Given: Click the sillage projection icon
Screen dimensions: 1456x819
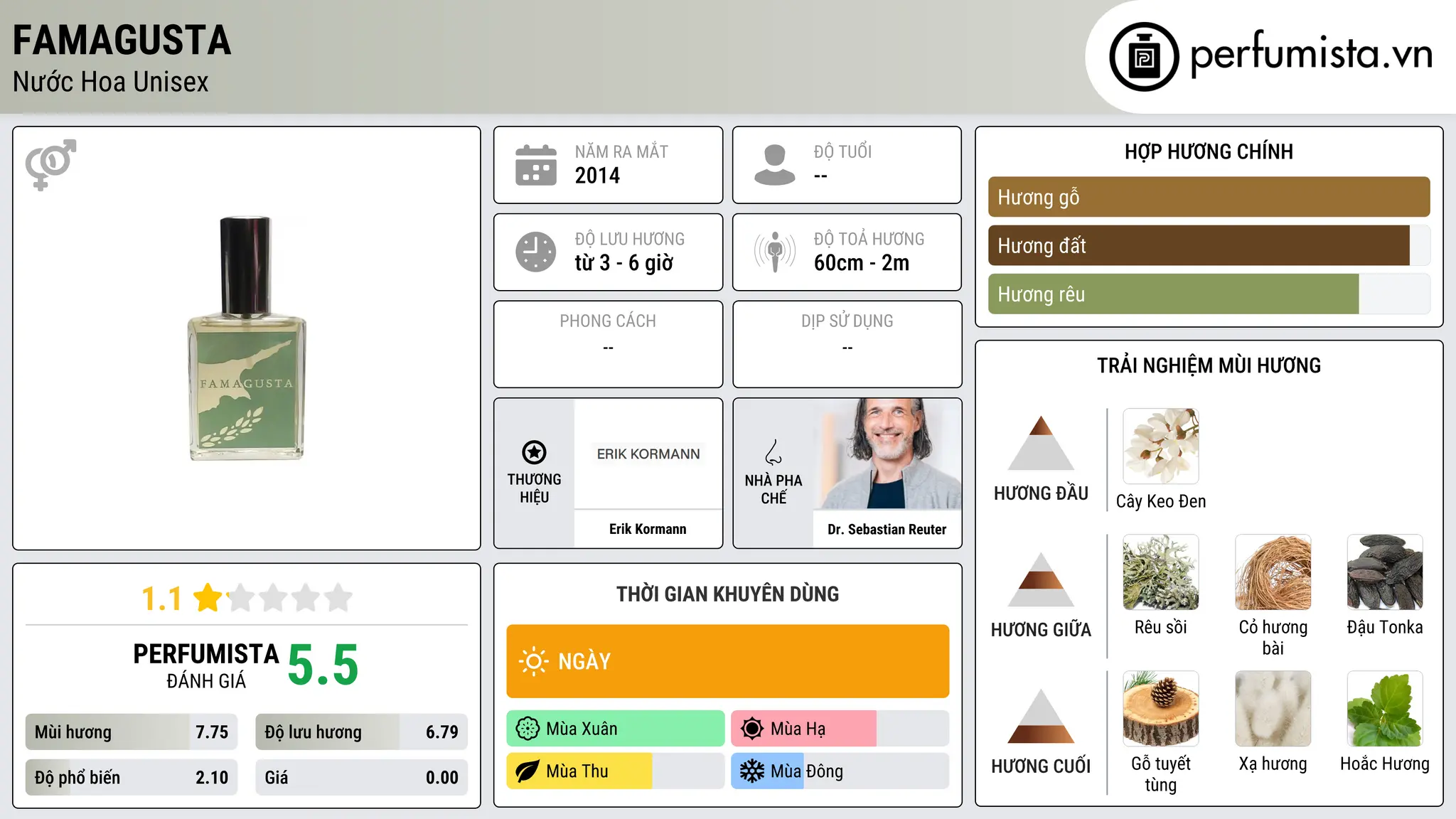Looking at the screenshot, I should point(775,252).
